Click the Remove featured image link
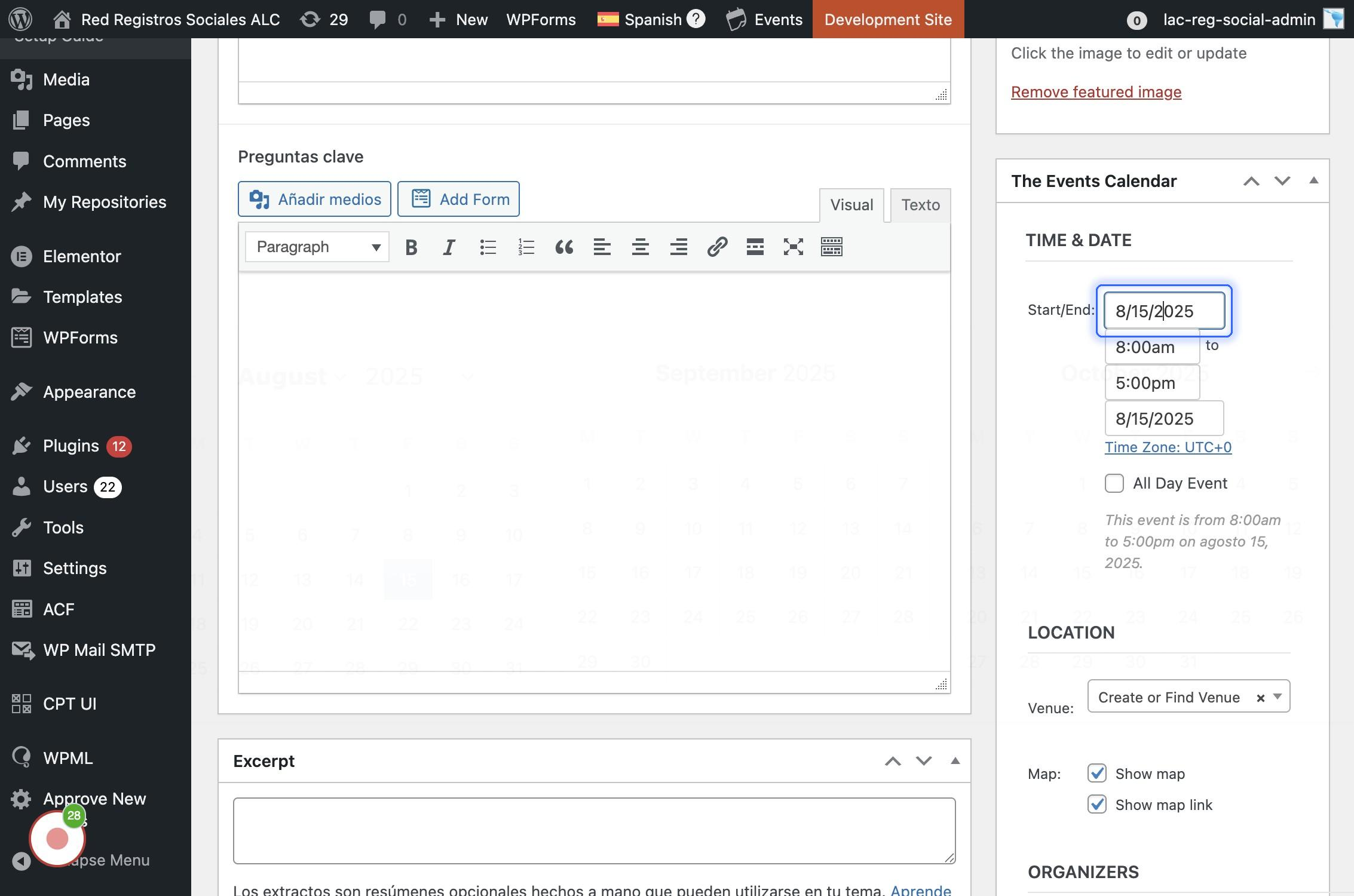This screenshot has height=896, width=1354. [1096, 92]
